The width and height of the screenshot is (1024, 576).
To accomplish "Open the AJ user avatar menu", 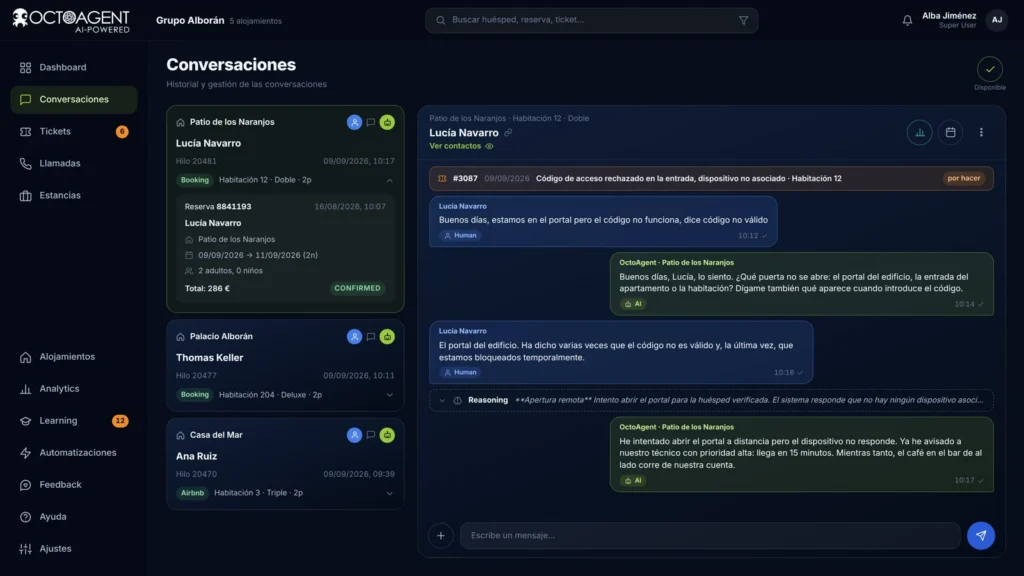I will pos(997,20).
